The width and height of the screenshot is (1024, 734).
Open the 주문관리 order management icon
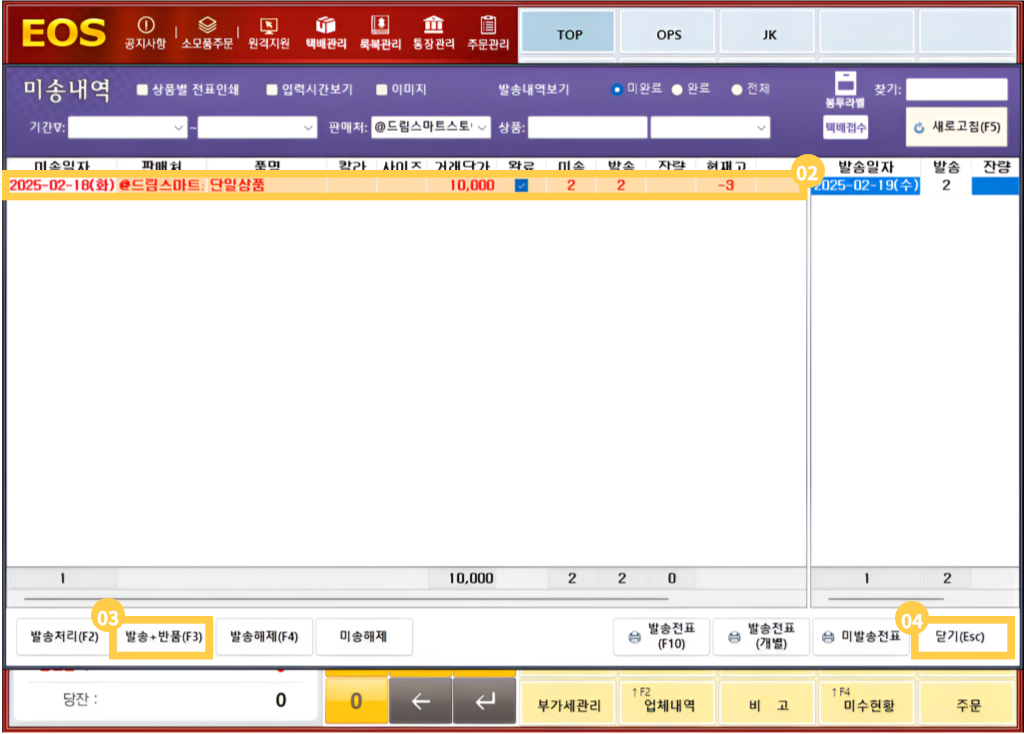488,33
